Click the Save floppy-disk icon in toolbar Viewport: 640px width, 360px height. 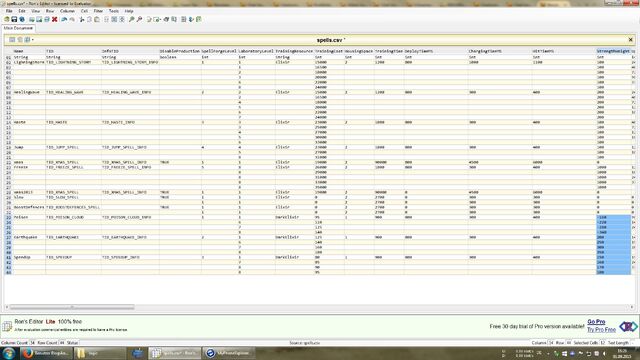point(14,19)
